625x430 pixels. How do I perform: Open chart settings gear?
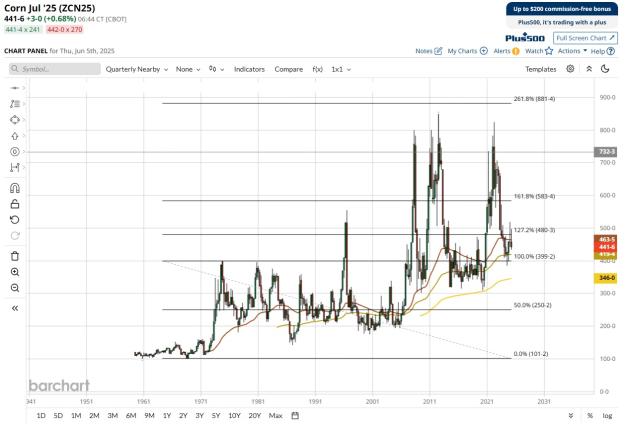tap(570, 69)
